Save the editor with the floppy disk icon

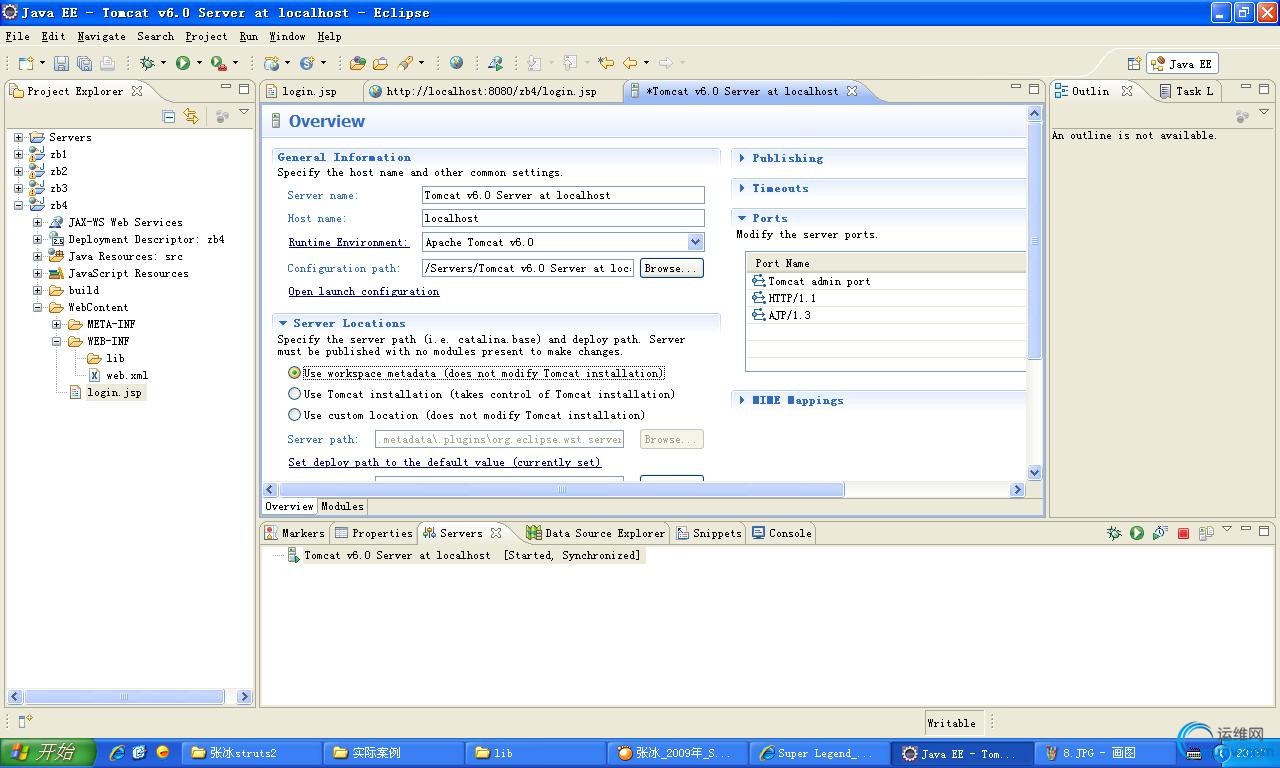coord(61,63)
